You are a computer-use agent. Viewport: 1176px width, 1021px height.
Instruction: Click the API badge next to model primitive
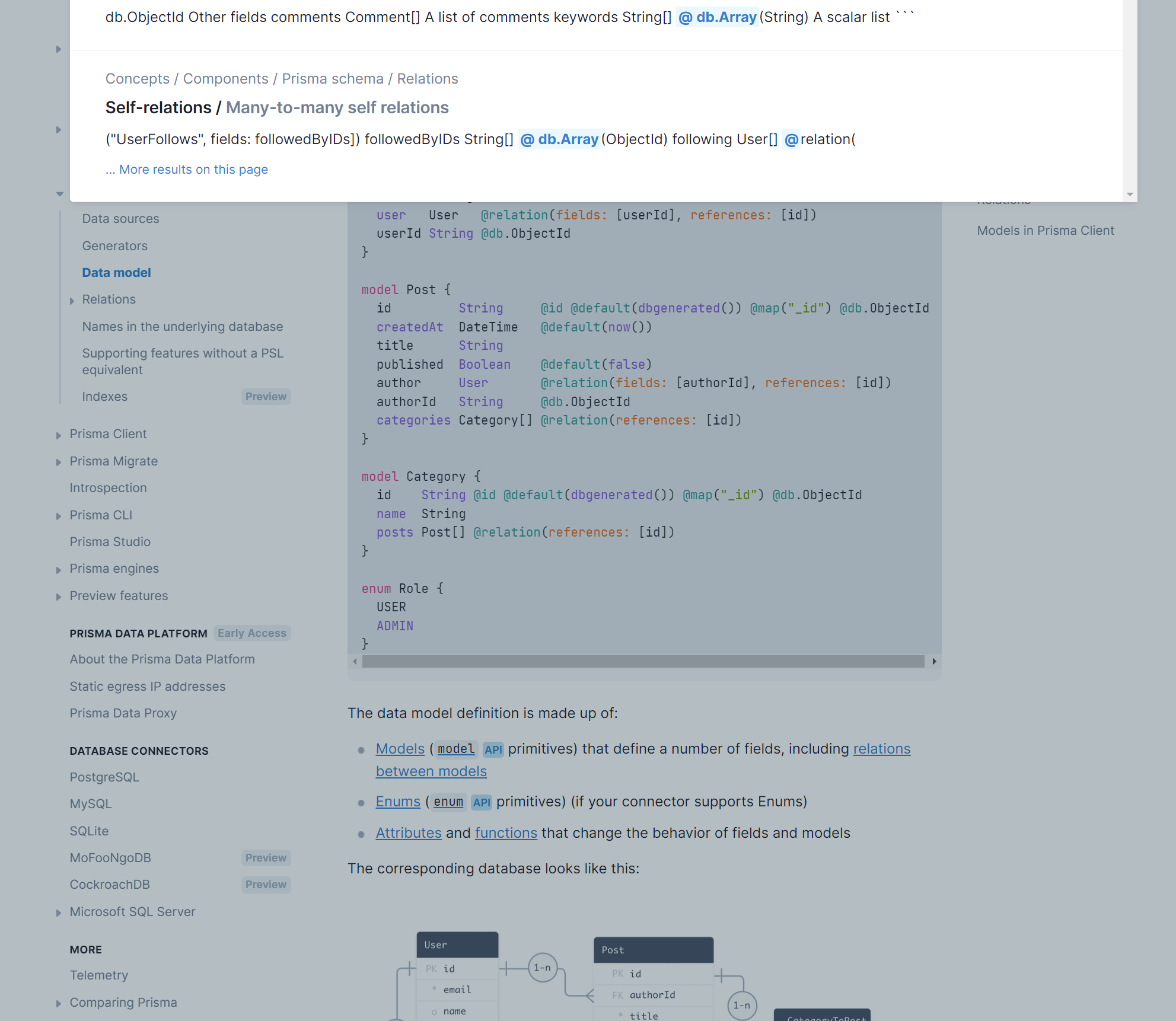[x=493, y=749]
